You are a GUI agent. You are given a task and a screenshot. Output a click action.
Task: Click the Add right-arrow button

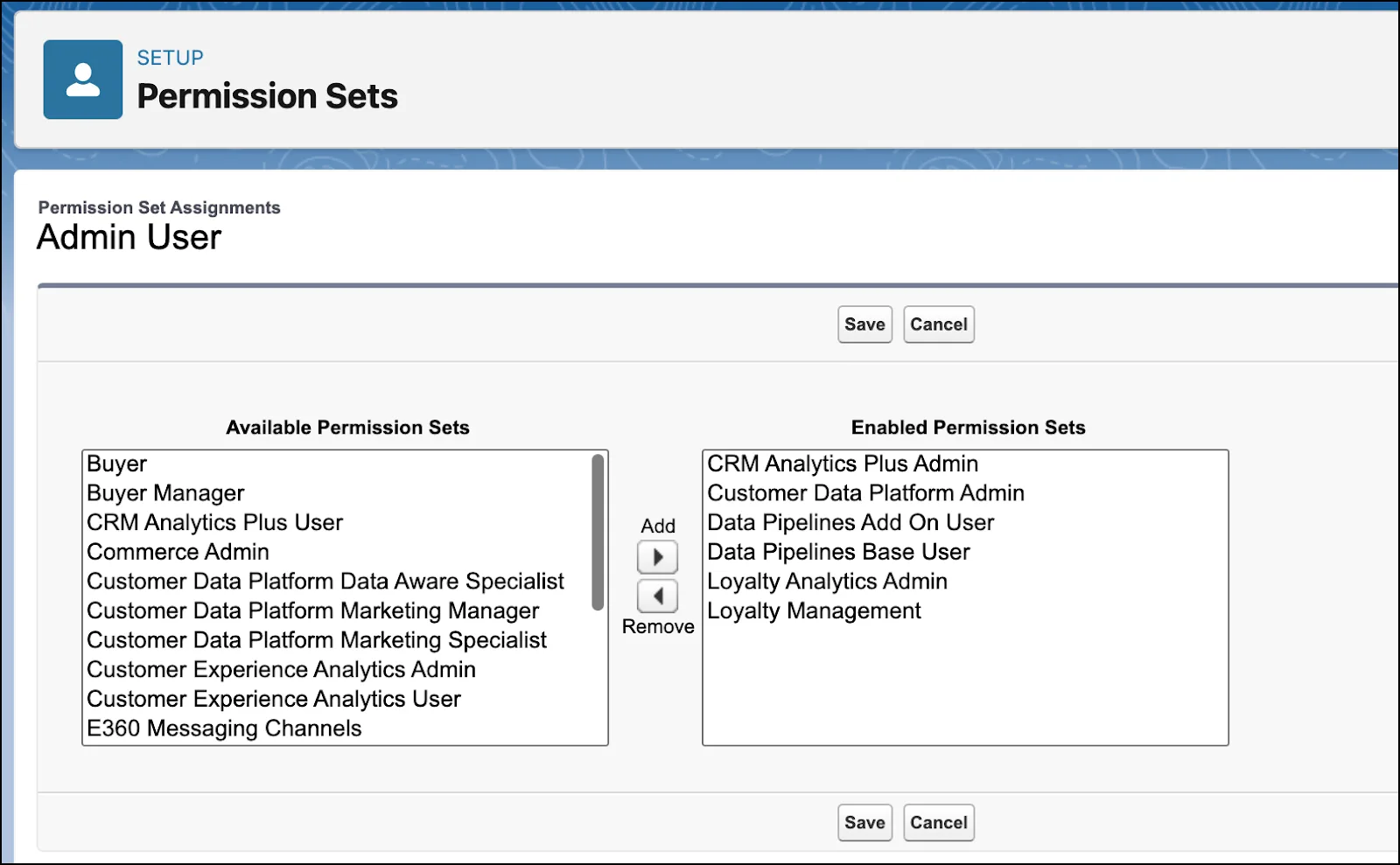657,557
